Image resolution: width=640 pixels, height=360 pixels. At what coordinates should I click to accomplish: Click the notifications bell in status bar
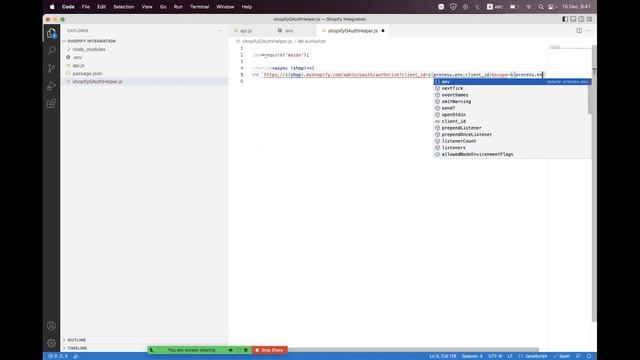point(589,356)
